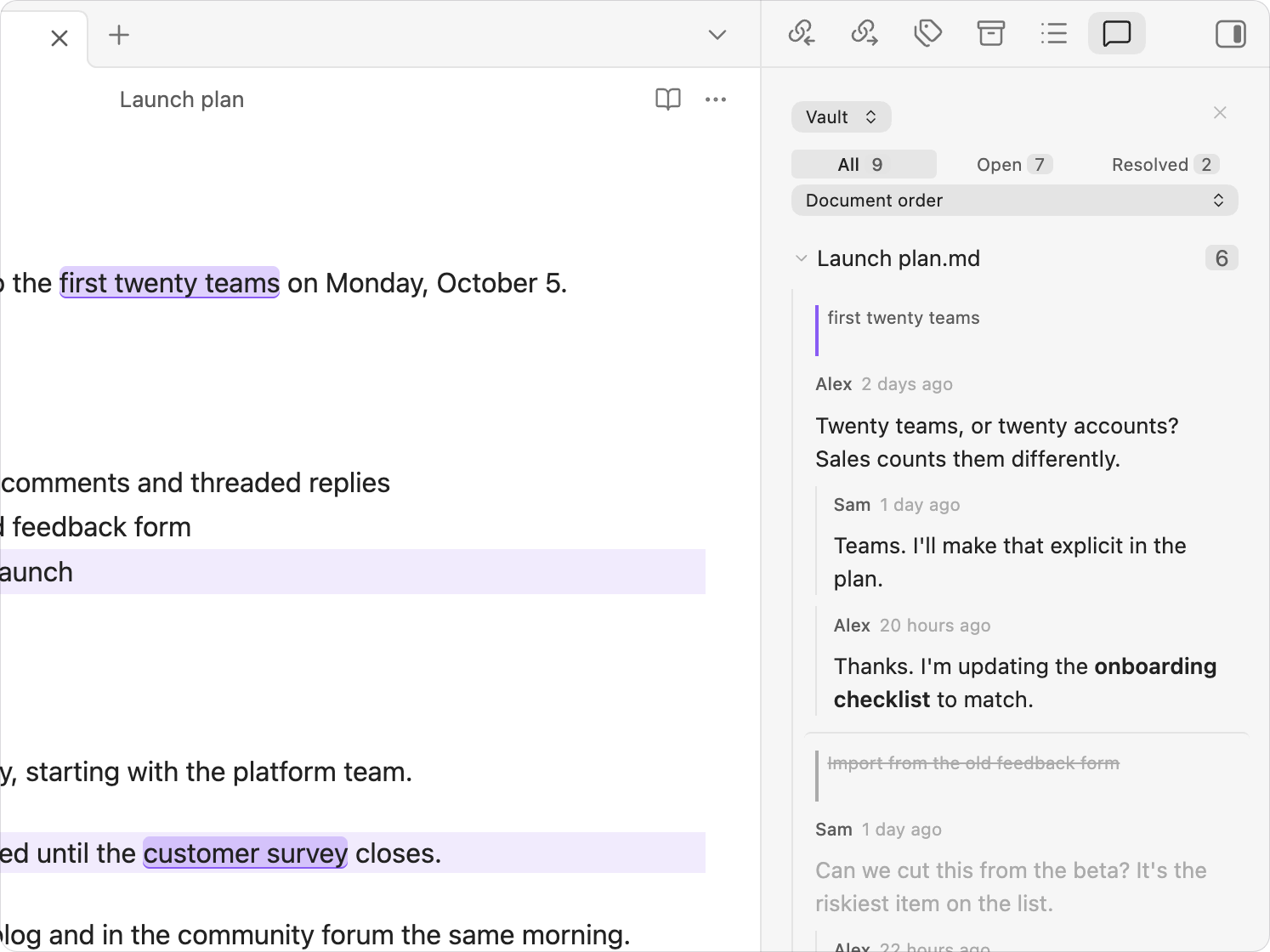This screenshot has height=952, width=1270.
Task: Open the backlinks panel icon
Action: tap(801, 34)
